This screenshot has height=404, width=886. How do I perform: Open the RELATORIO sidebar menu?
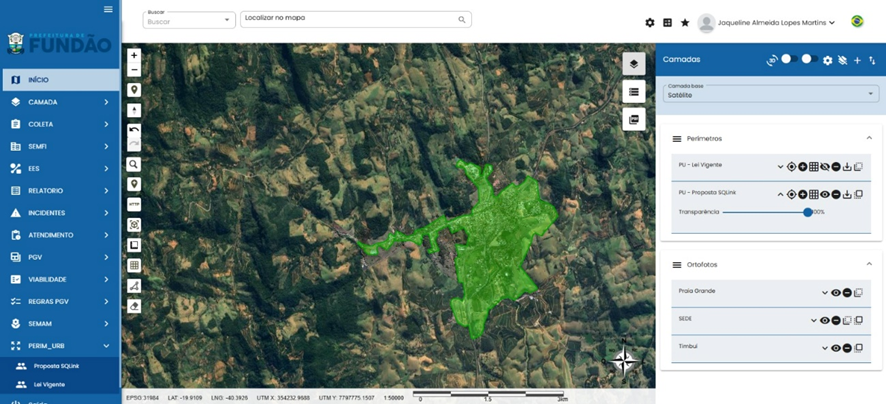point(60,191)
